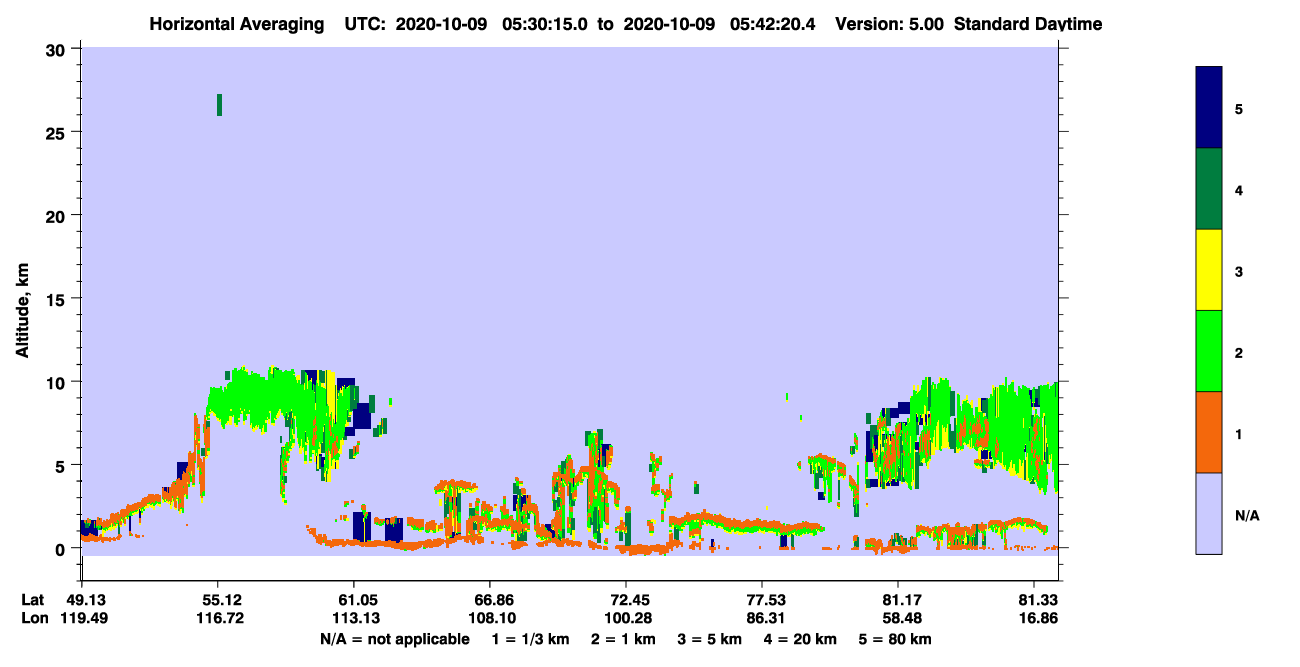Click the colorbar label 3
1300x667 pixels.
(x=1239, y=270)
